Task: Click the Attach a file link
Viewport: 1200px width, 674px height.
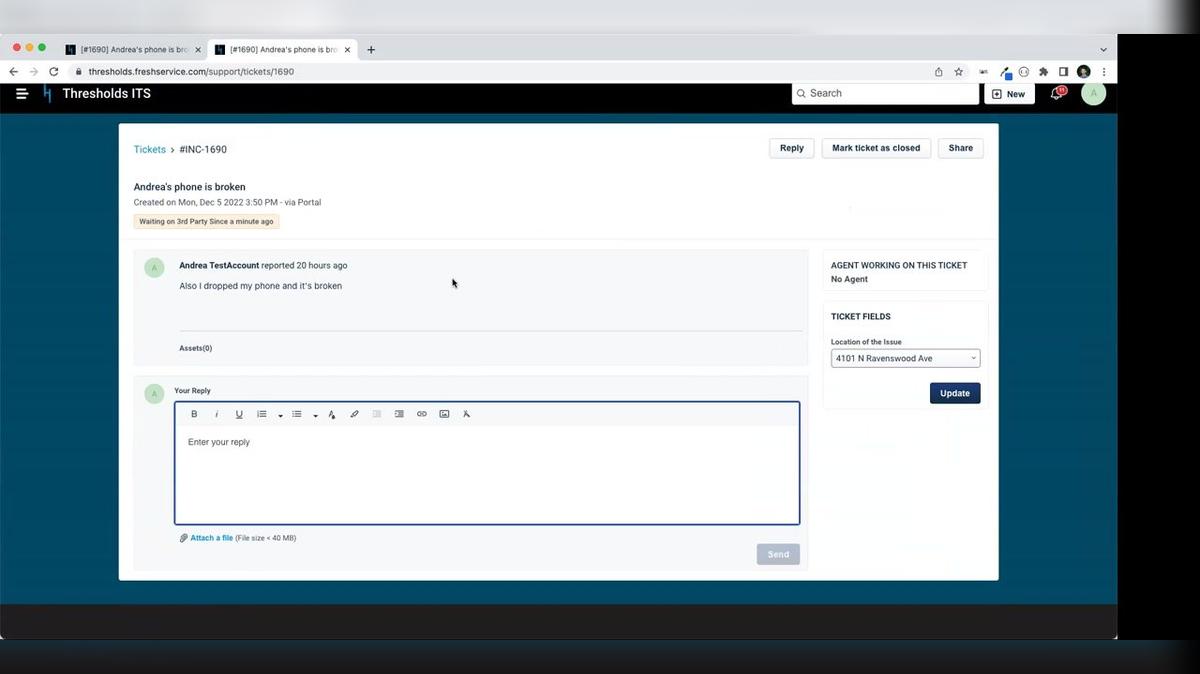Action: (212, 538)
